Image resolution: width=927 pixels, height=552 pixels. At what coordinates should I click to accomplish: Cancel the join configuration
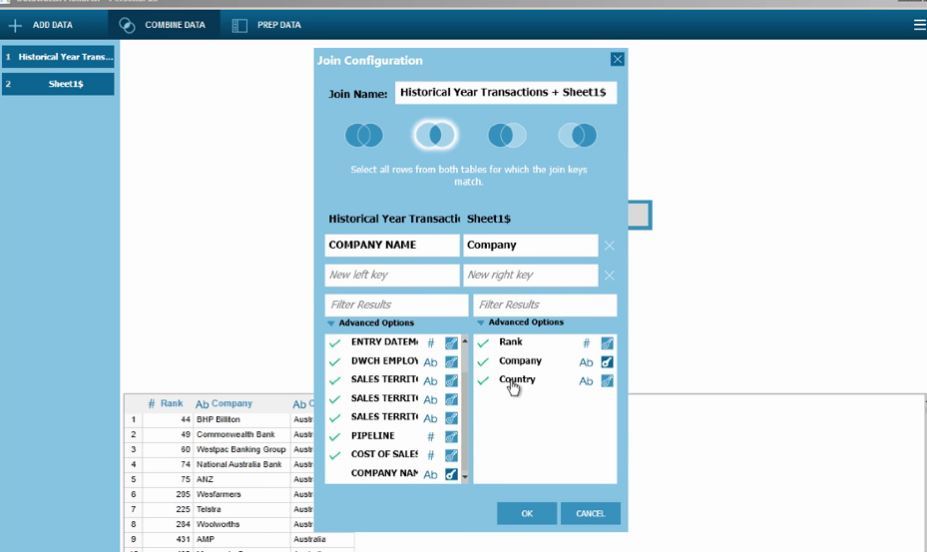(x=590, y=513)
